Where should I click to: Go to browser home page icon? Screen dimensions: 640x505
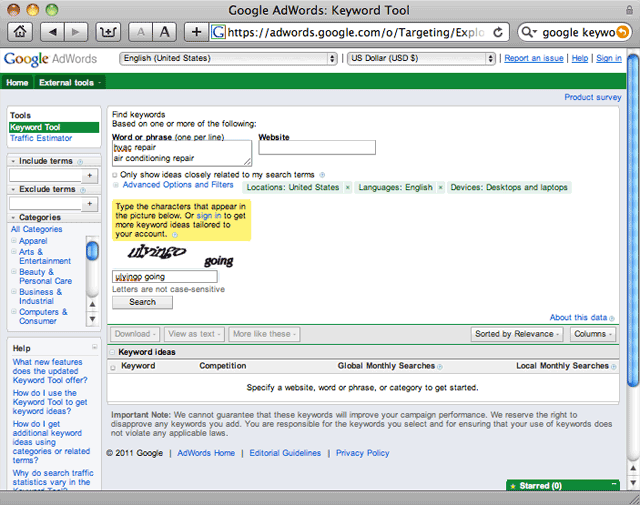[x=20, y=32]
